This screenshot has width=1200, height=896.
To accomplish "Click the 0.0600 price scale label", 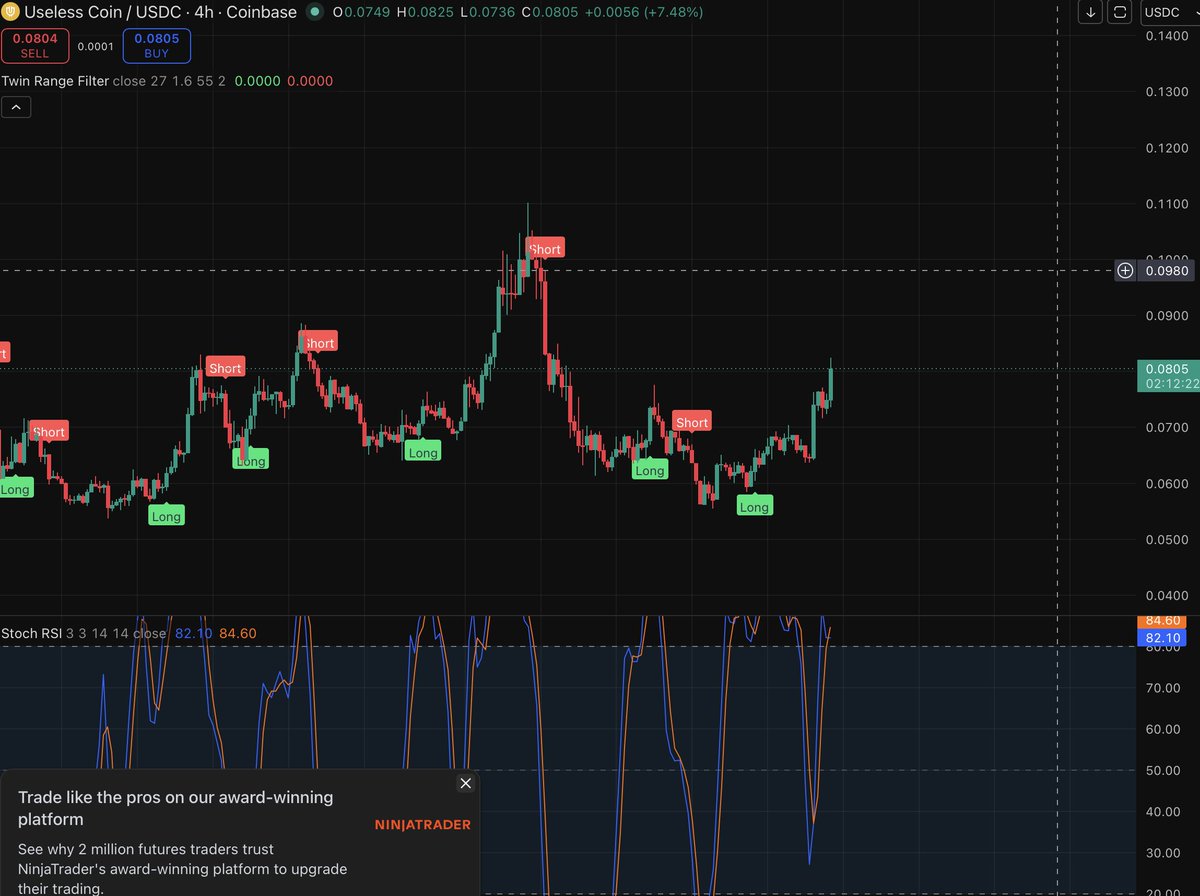I will (1167, 483).
